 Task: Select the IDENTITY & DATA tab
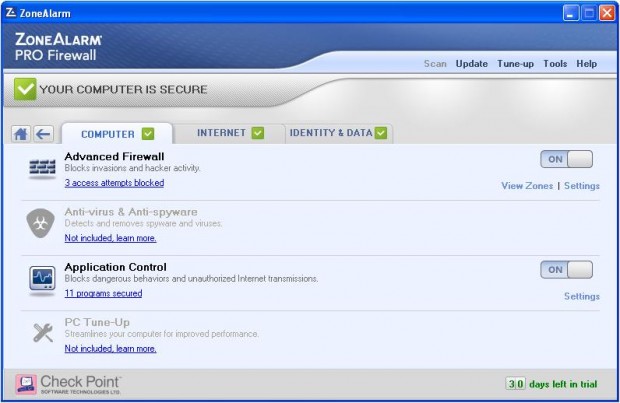pos(338,133)
